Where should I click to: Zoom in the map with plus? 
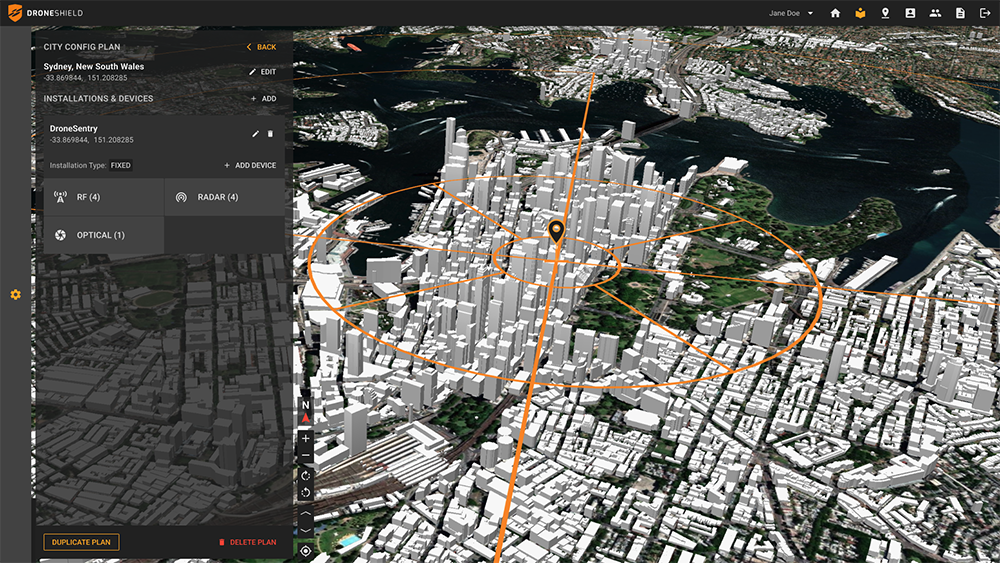(305, 439)
